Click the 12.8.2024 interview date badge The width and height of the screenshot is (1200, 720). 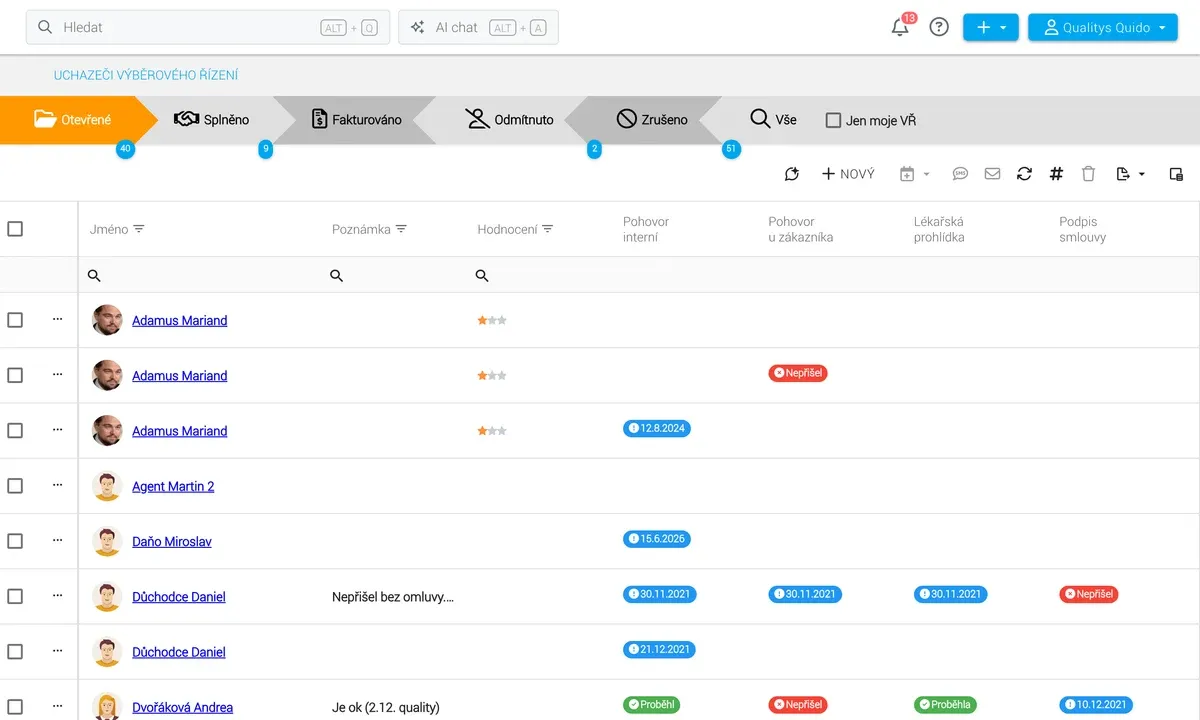[x=657, y=428]
